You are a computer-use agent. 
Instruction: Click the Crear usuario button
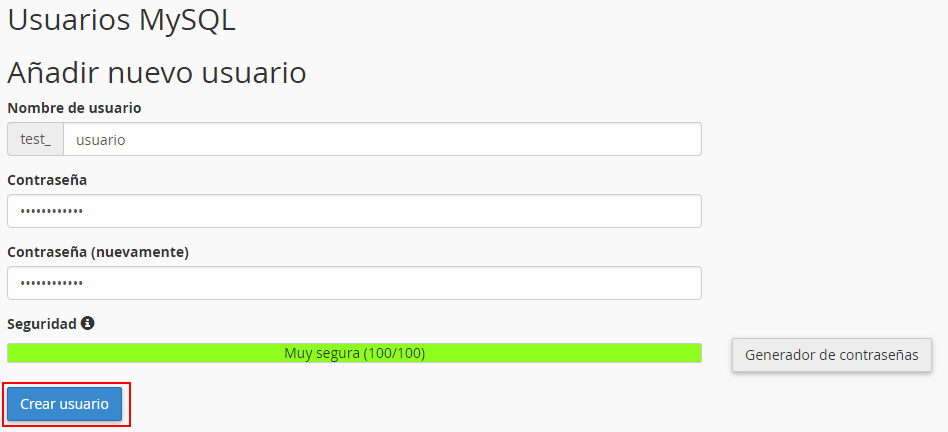click(x=64, y=404)
